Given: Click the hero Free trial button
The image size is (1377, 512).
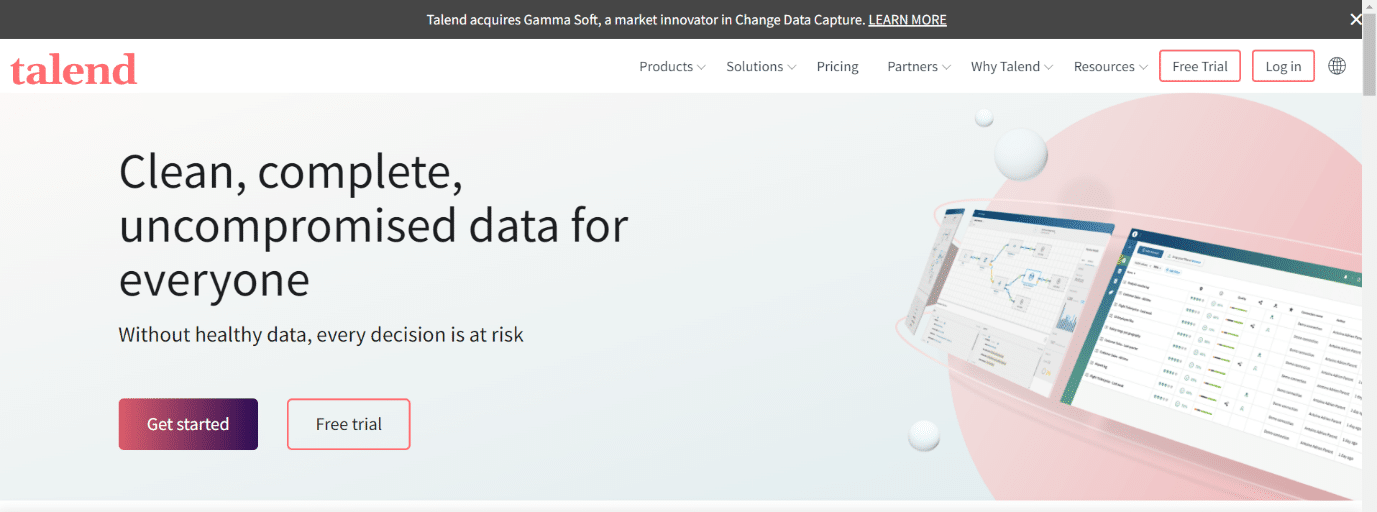Looking at the screenshot, I should point(348,424).
